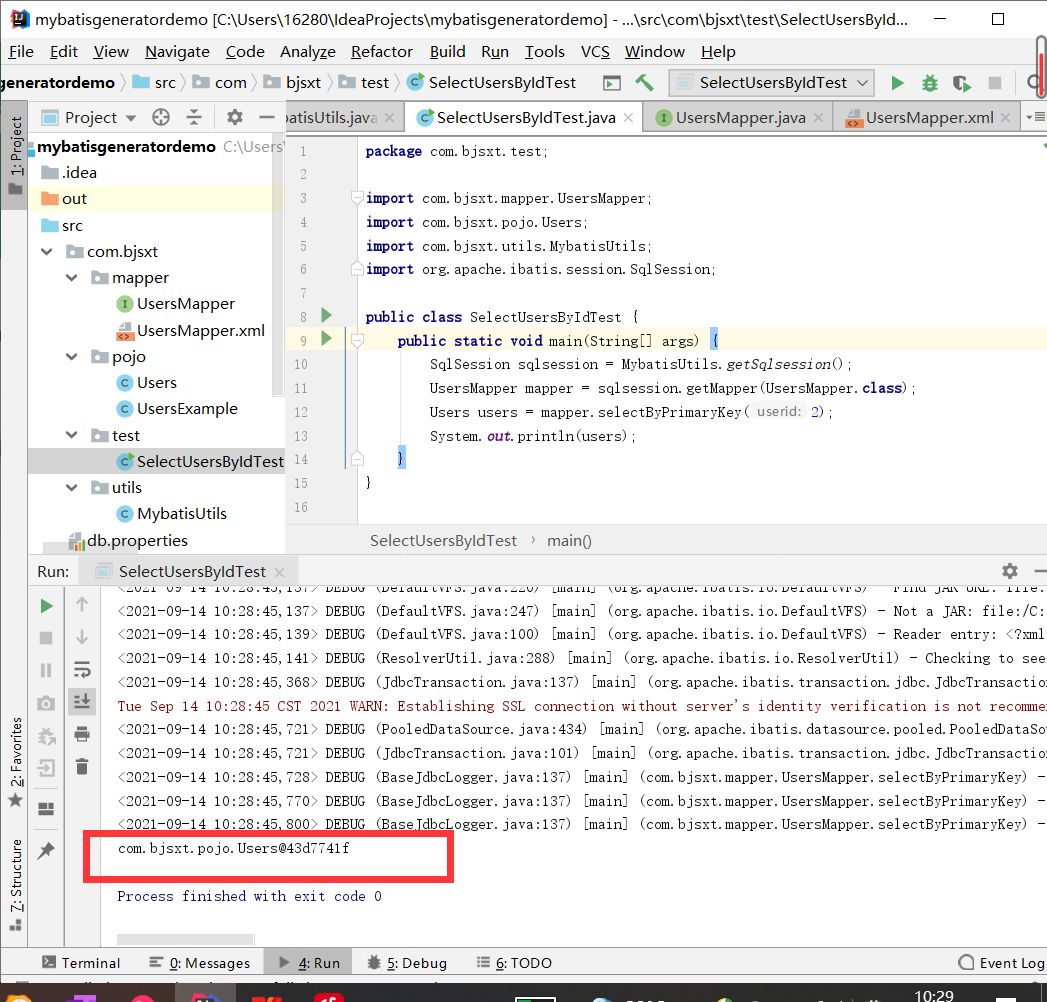Collapse the utils package node

[72, 487]
